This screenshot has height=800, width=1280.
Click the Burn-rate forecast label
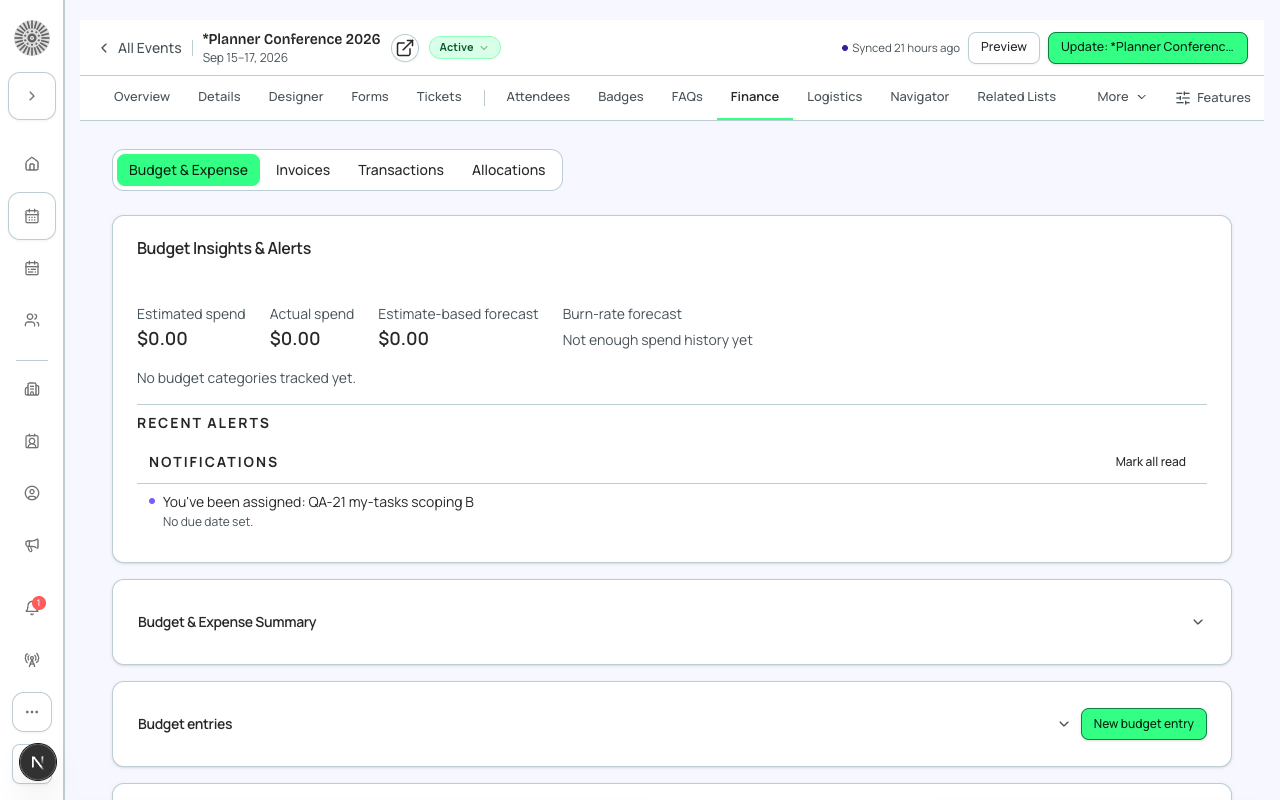pyautogui.click(x=622, y=314)
